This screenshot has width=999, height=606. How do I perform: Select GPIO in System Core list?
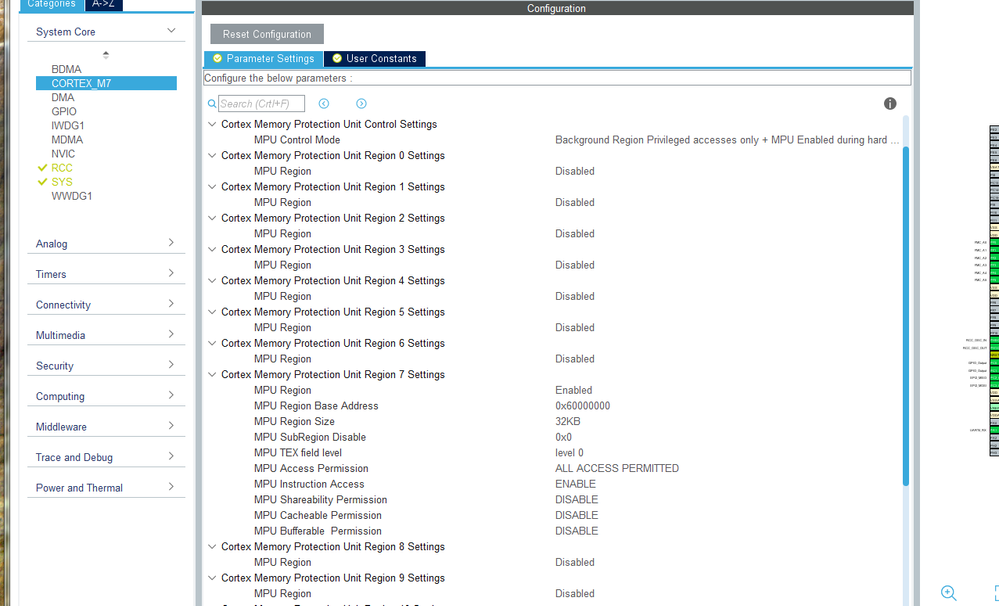click(x=64, y=112)
